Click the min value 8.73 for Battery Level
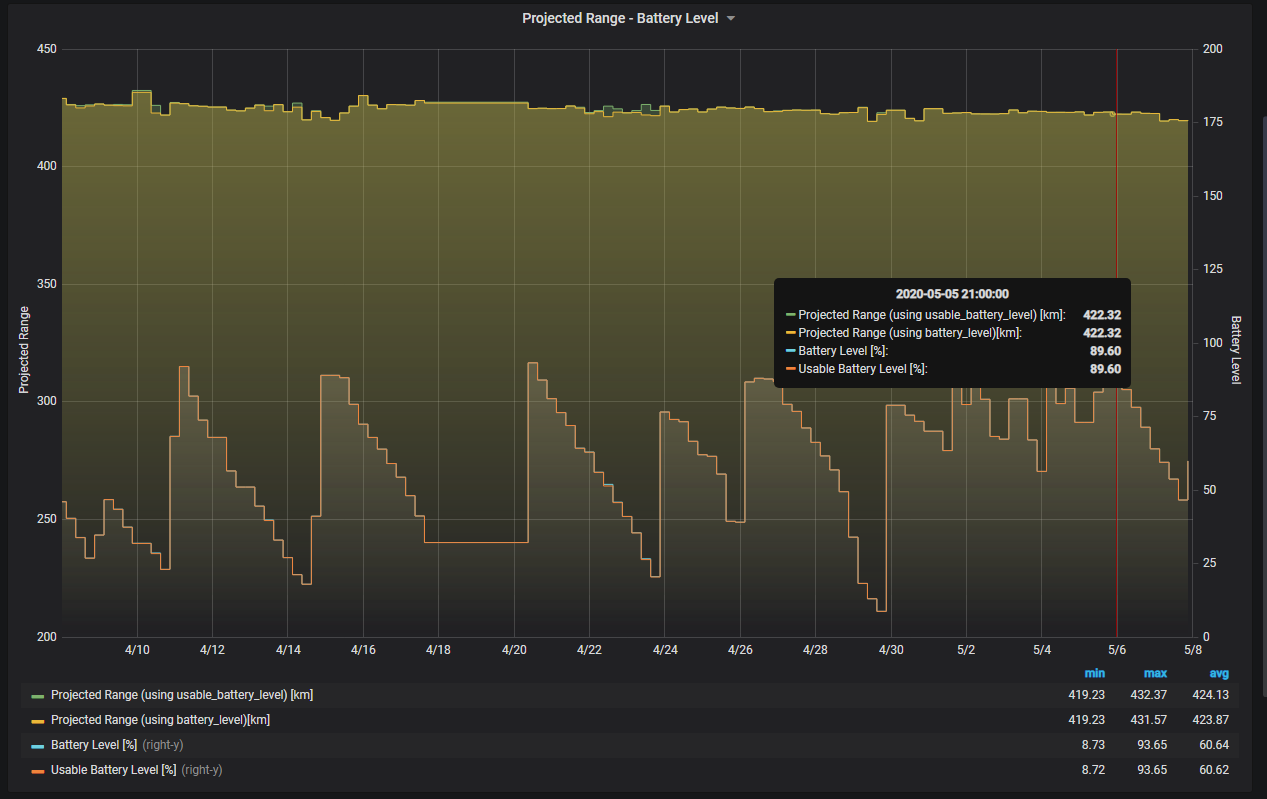Screen dimensions: 1267x799 click(1093, 744)
